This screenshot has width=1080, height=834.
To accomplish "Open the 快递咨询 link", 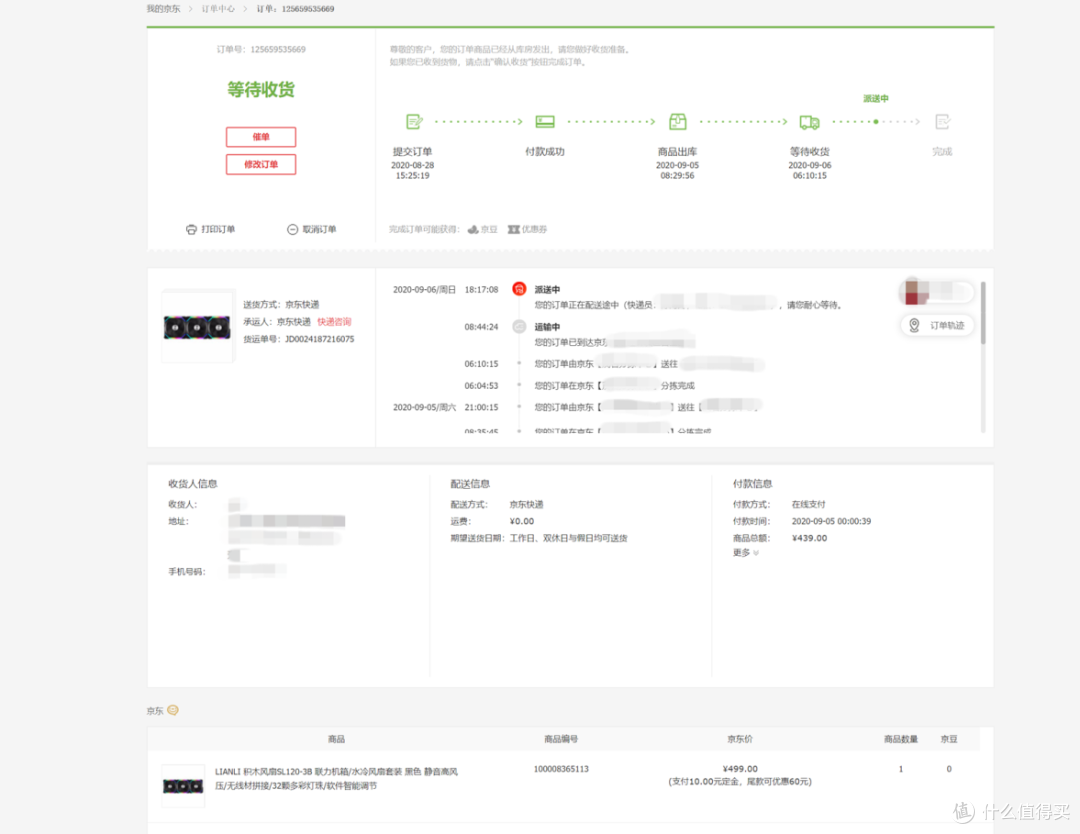I will [334, 322].
